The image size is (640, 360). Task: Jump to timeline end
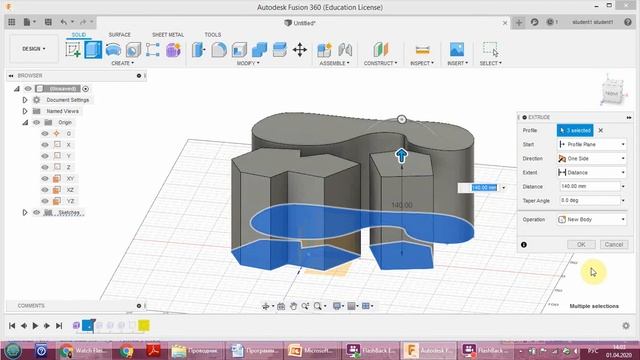point(59,326)
